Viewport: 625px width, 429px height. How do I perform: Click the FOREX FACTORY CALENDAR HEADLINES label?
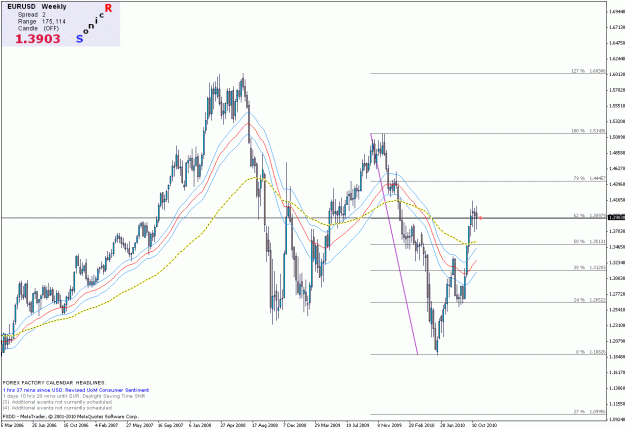tap(55, 383)
